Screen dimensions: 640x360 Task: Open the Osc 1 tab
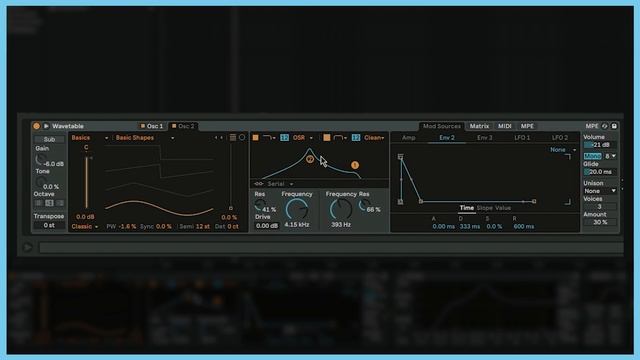[155, 126]
